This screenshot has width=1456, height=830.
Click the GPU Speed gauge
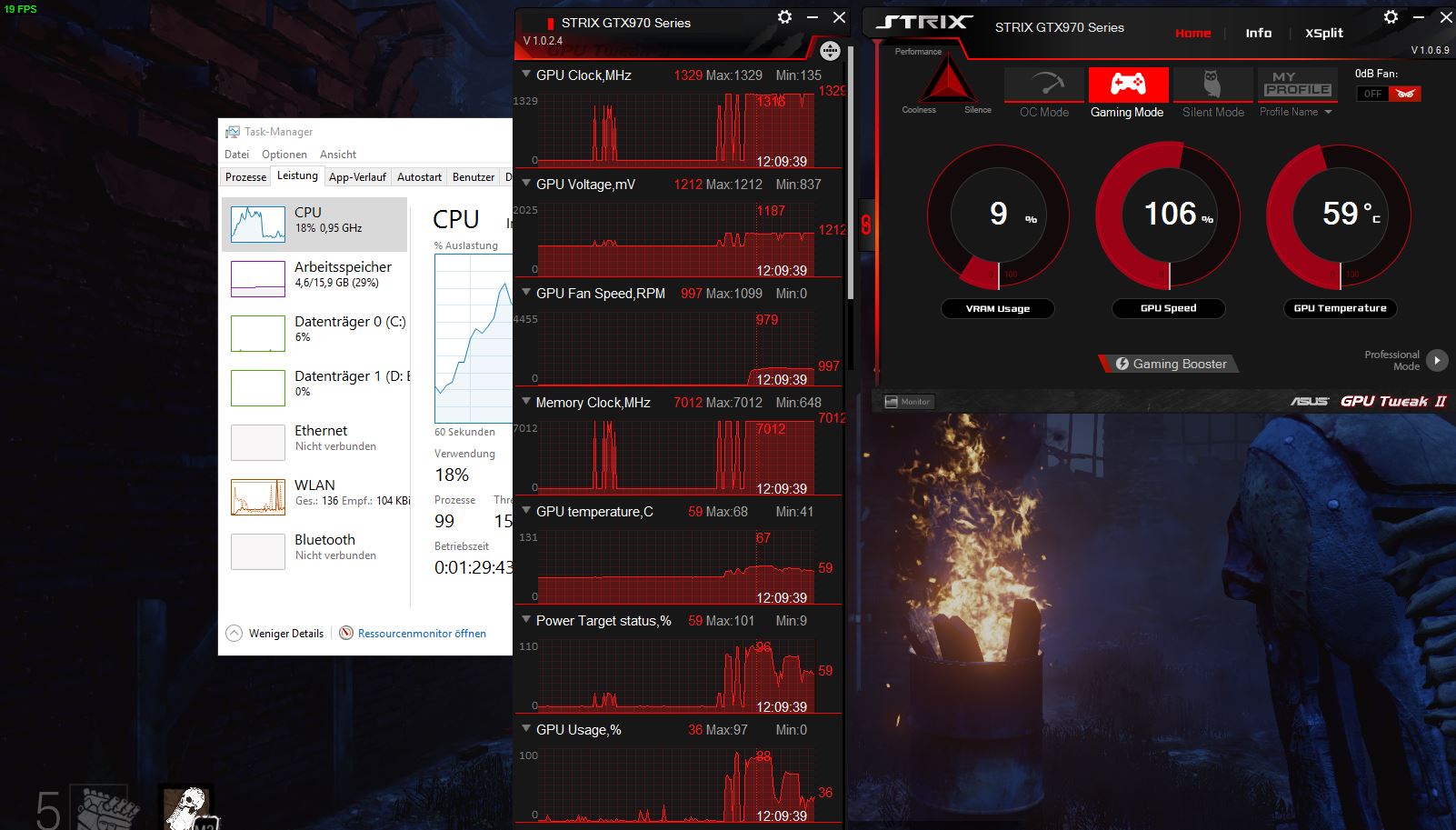pyautogui.click(x=1169, y=216)
